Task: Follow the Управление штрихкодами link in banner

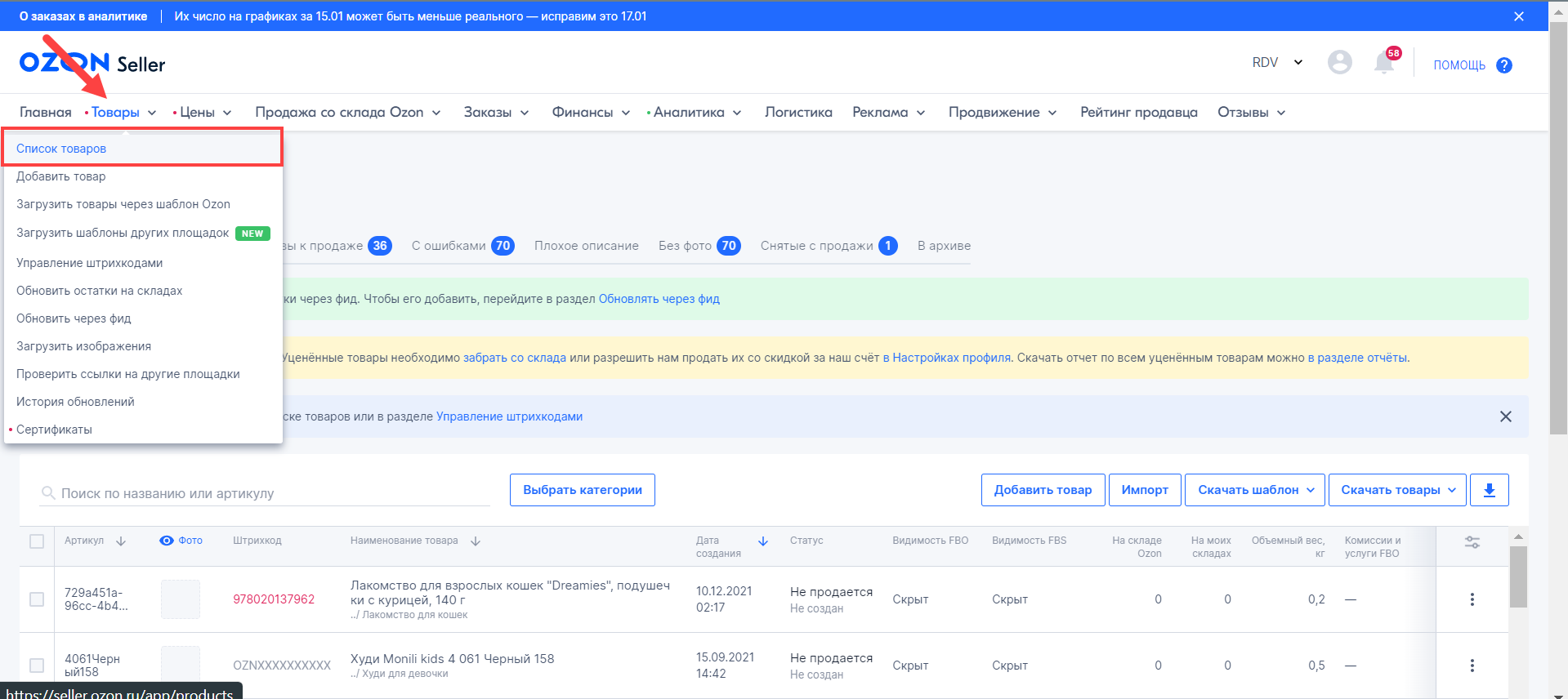Action: (x=509, y=416)
